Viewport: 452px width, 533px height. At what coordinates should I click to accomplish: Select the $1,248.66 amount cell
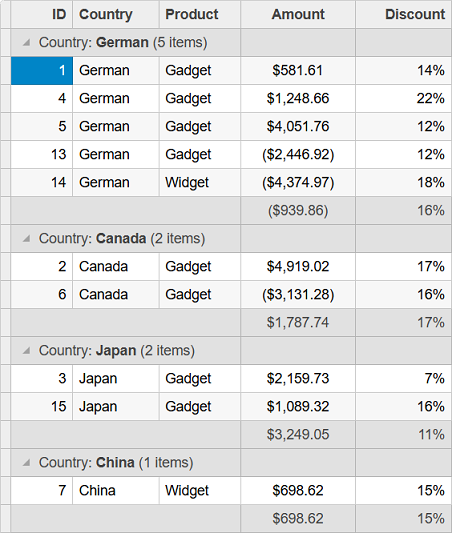298,99
